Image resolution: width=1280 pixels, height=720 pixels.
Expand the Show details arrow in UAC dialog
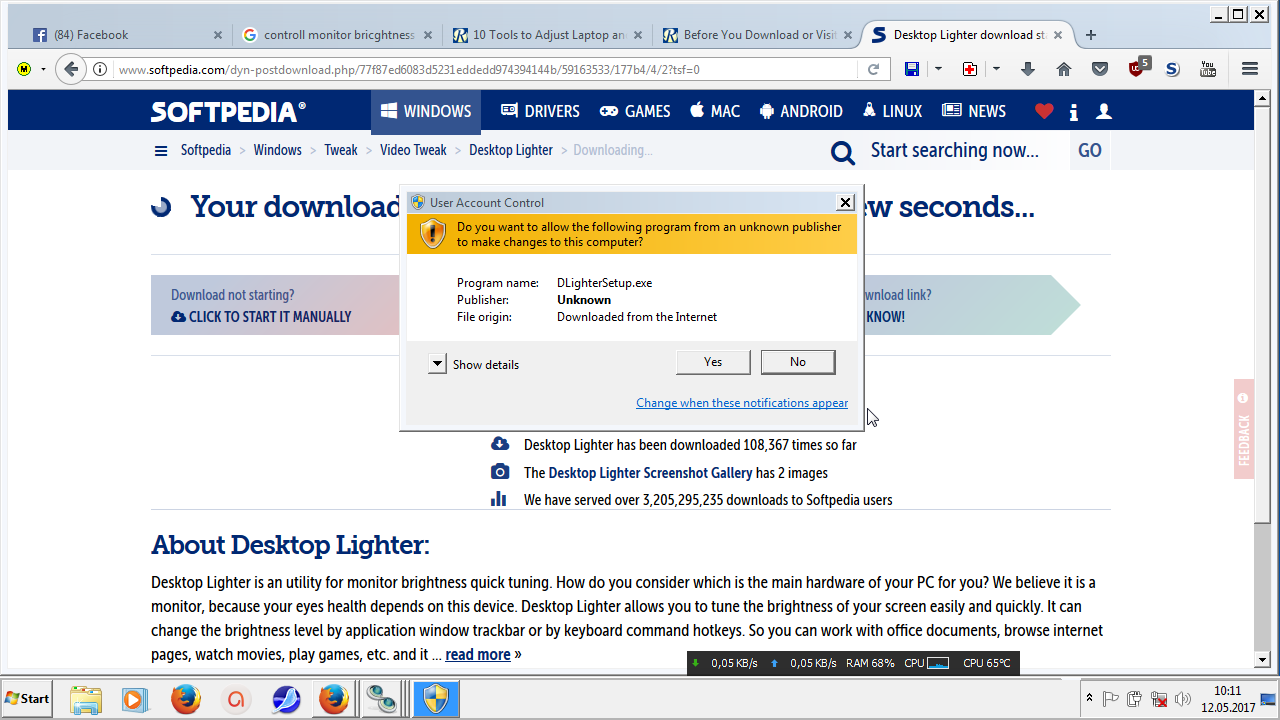(x=437, y=364)
